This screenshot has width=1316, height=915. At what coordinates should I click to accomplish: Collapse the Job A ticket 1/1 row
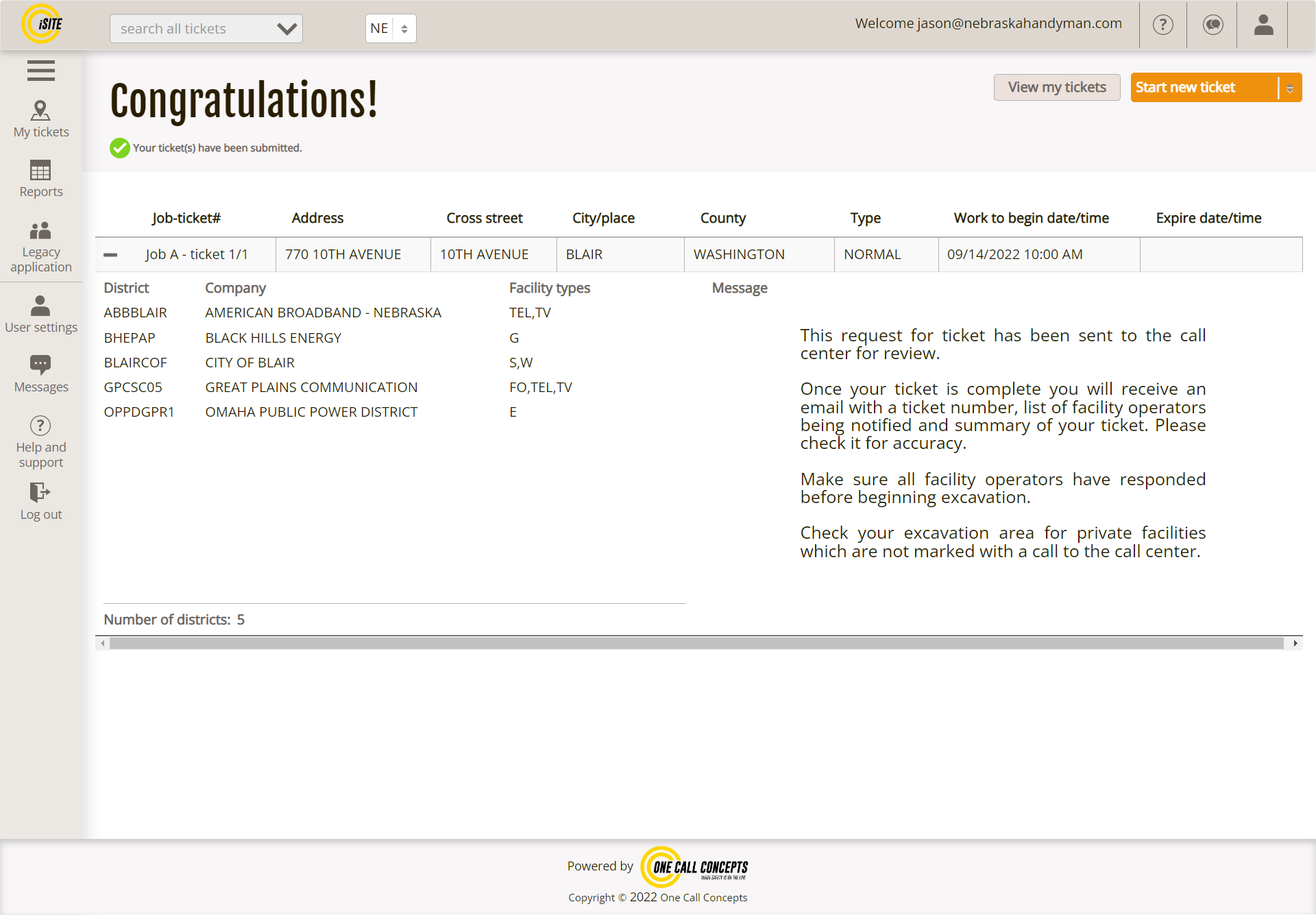tap(110, 254)
